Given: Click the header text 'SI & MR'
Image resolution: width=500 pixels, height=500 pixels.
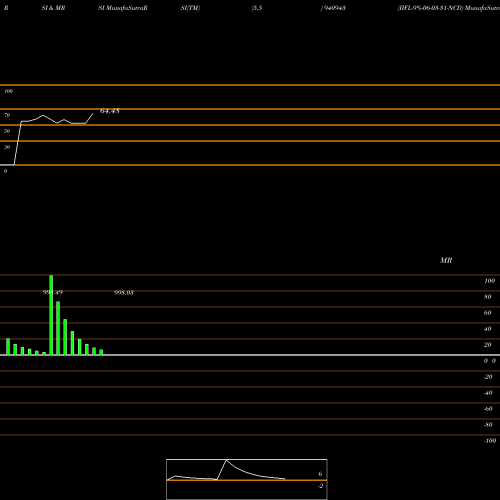Looking at the screenshot, I should point(53,8).
